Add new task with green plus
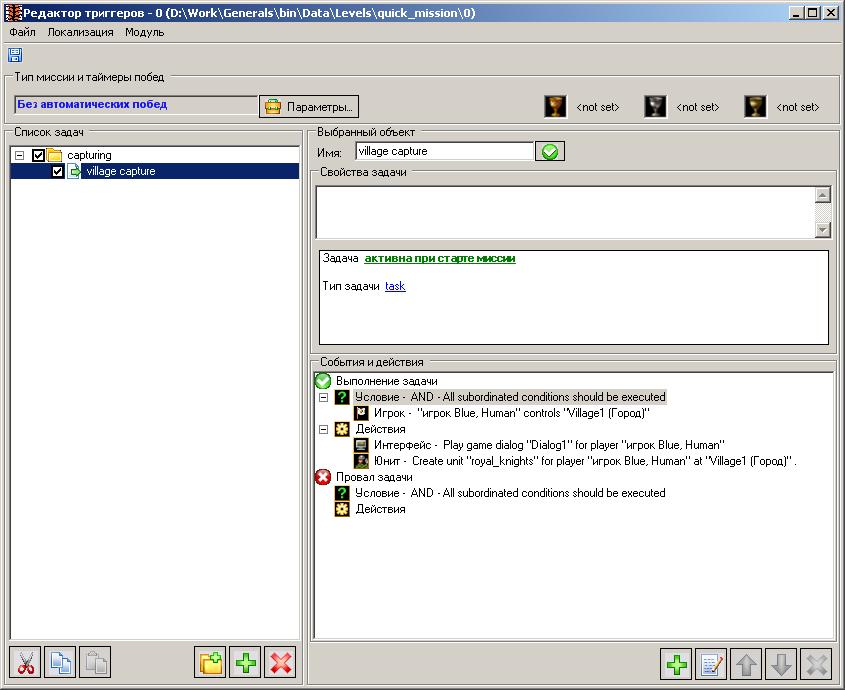 pyautogui.click(x=245, y=662)
